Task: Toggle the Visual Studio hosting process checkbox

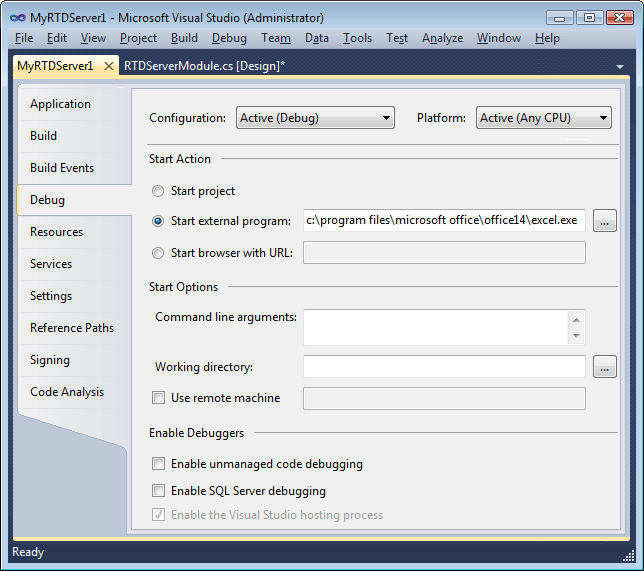Action: click(159, 515)
